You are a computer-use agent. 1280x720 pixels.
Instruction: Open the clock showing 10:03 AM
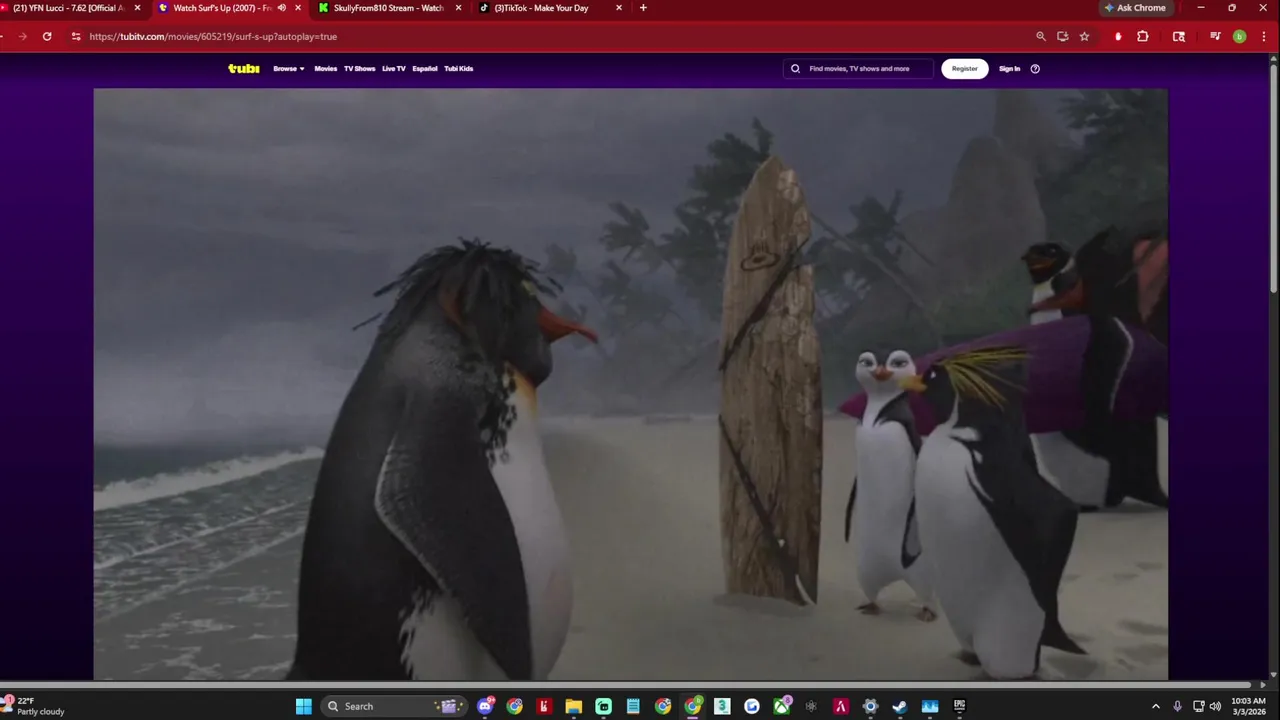(1248, 706)
